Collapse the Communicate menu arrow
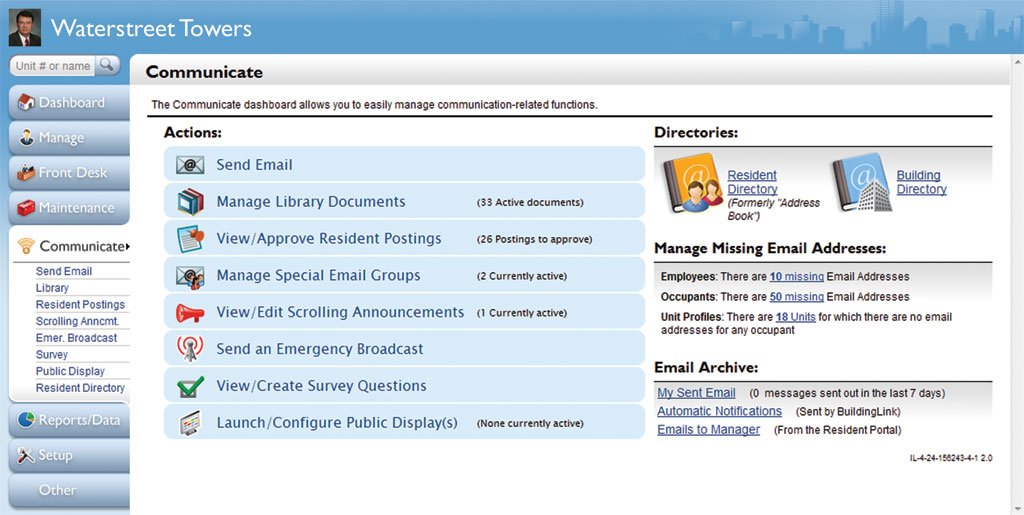The image size is (1024, 515). pos(127,246)
